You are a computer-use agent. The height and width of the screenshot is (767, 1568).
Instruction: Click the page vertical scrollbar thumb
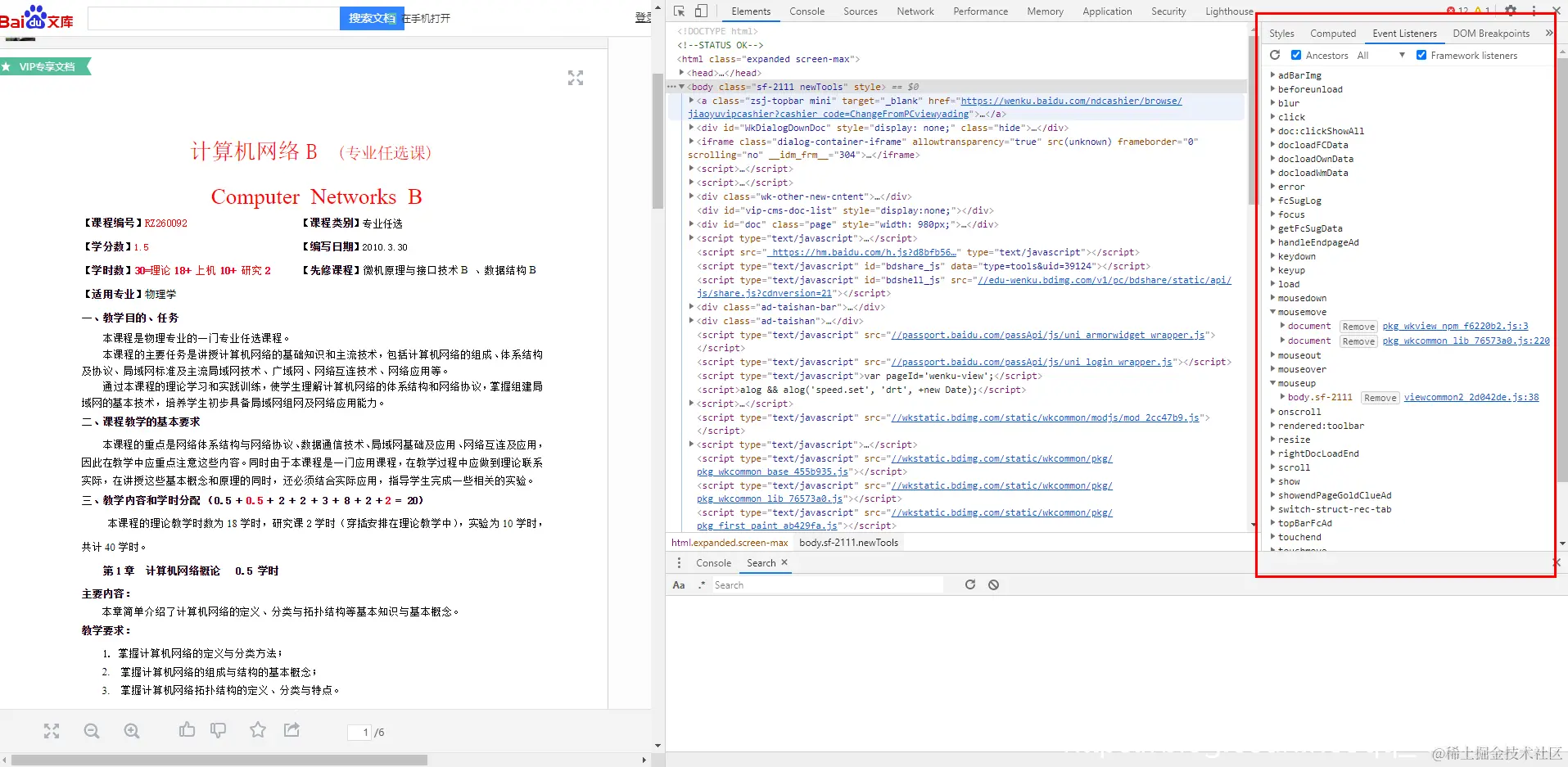pyautogui.click(x=657, y=141)
